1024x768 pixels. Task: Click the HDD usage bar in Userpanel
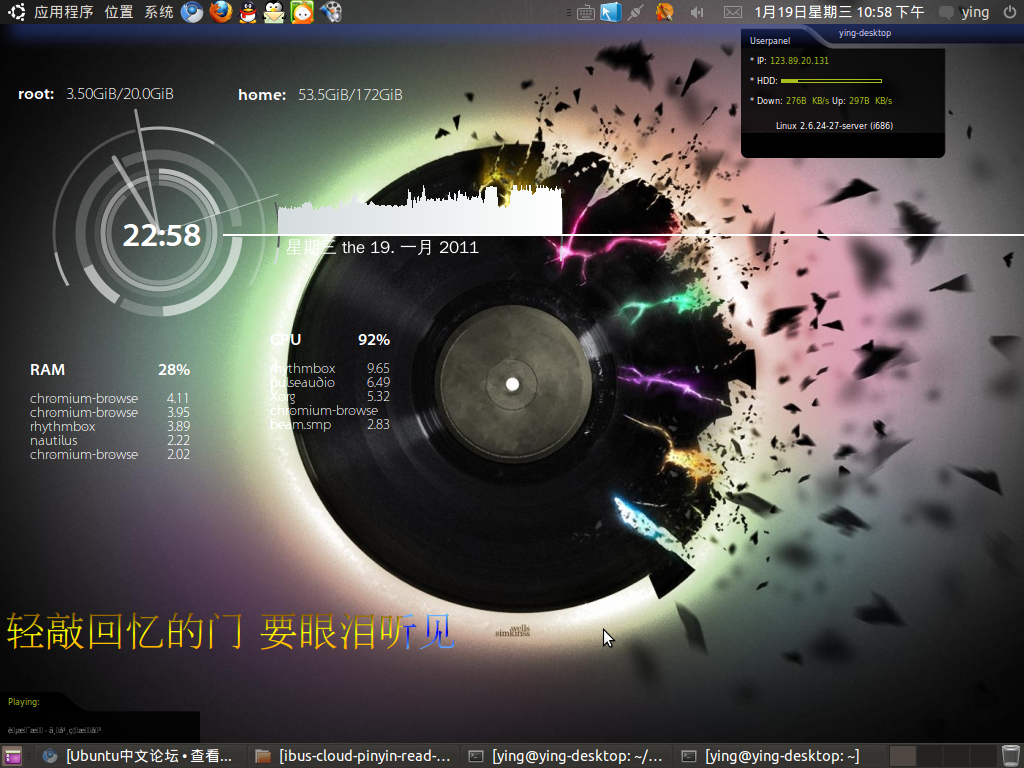831,81
